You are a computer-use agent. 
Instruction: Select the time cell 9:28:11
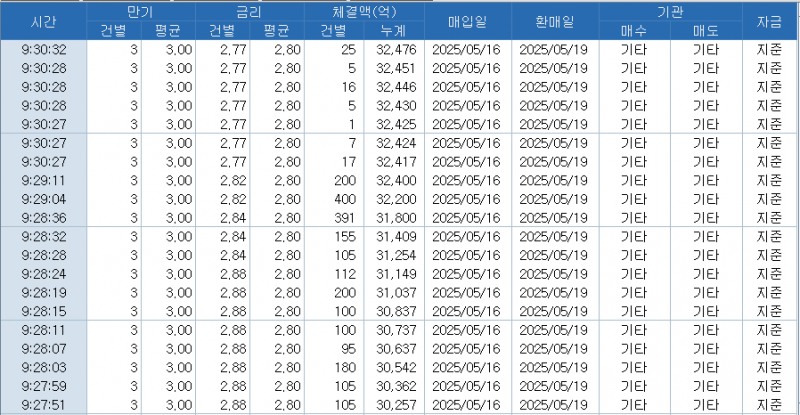click(44, 330)
